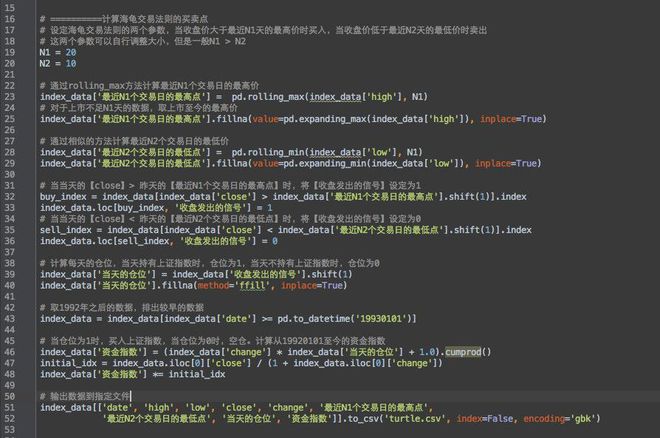This screenshot has width=660, height=438.
Task: Place cursor on pd.rolling_max call
Action: click(x=268, y=97)
